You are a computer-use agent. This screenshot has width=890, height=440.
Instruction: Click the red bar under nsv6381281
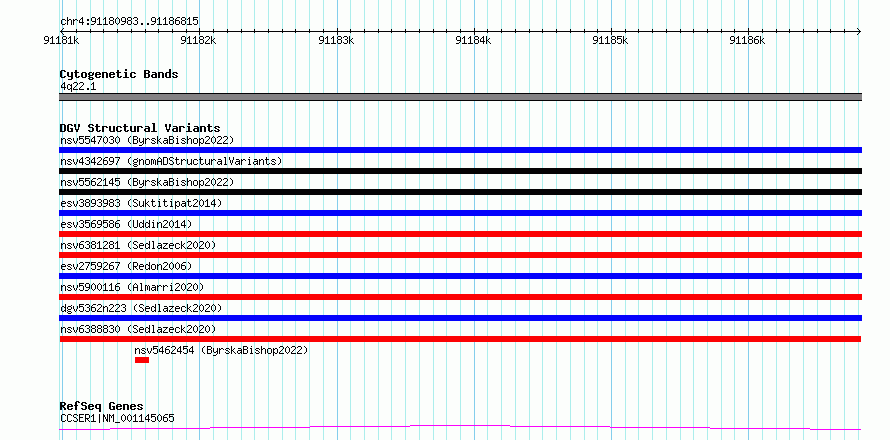pyautogui.click(x=460, y=255)
